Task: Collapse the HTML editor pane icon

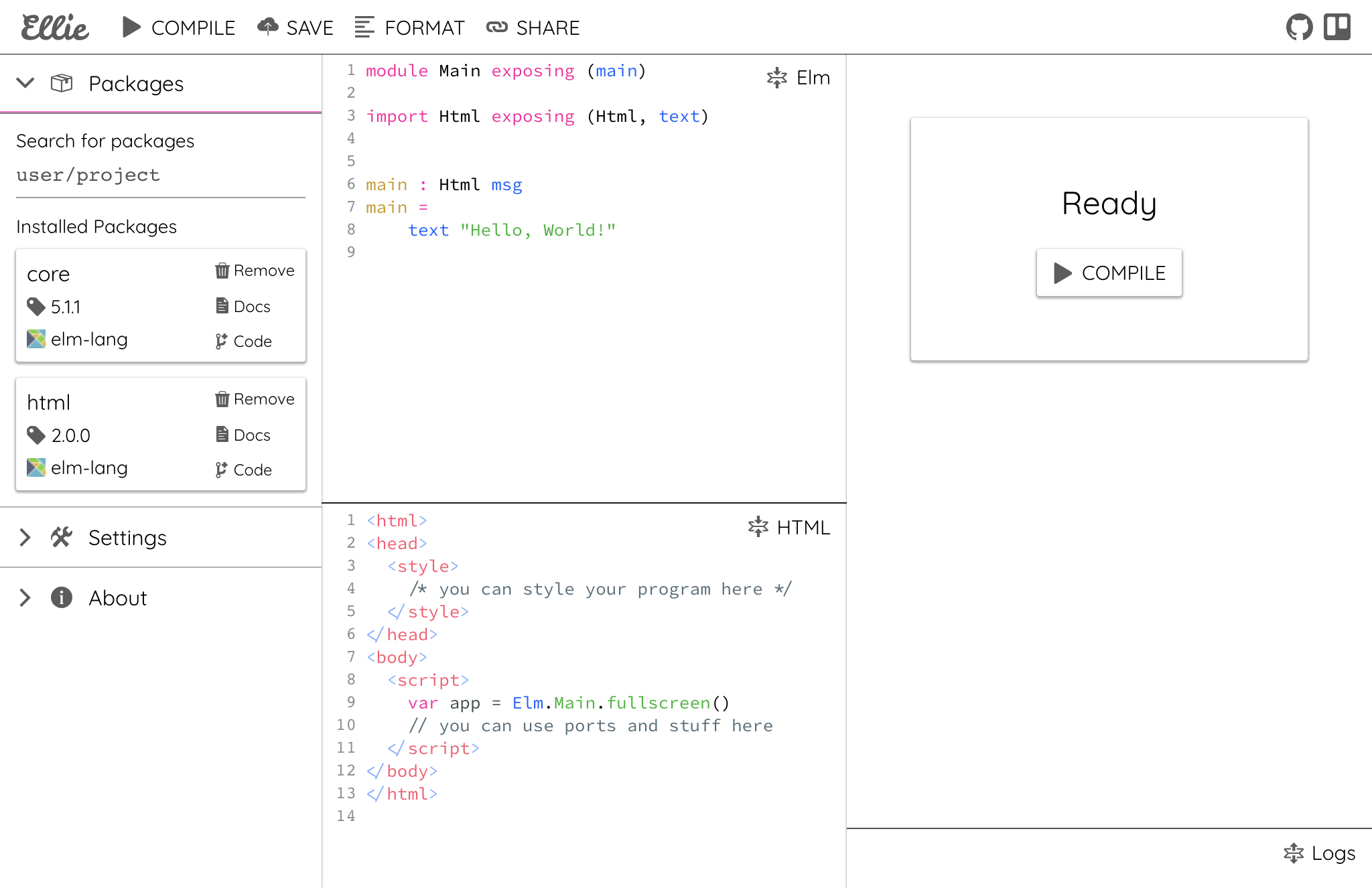Action: pos(758,527)
